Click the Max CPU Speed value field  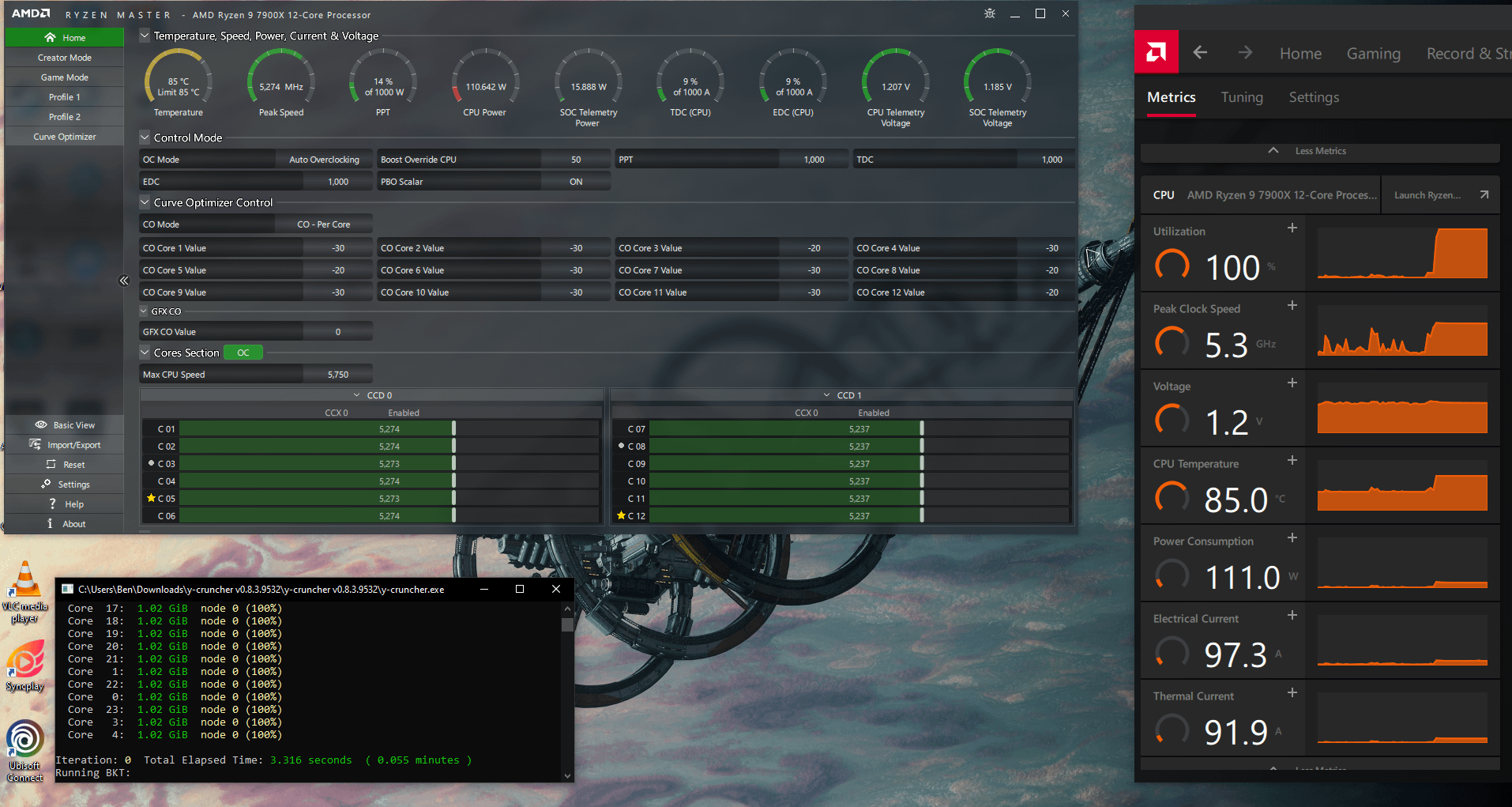[337, 374]
